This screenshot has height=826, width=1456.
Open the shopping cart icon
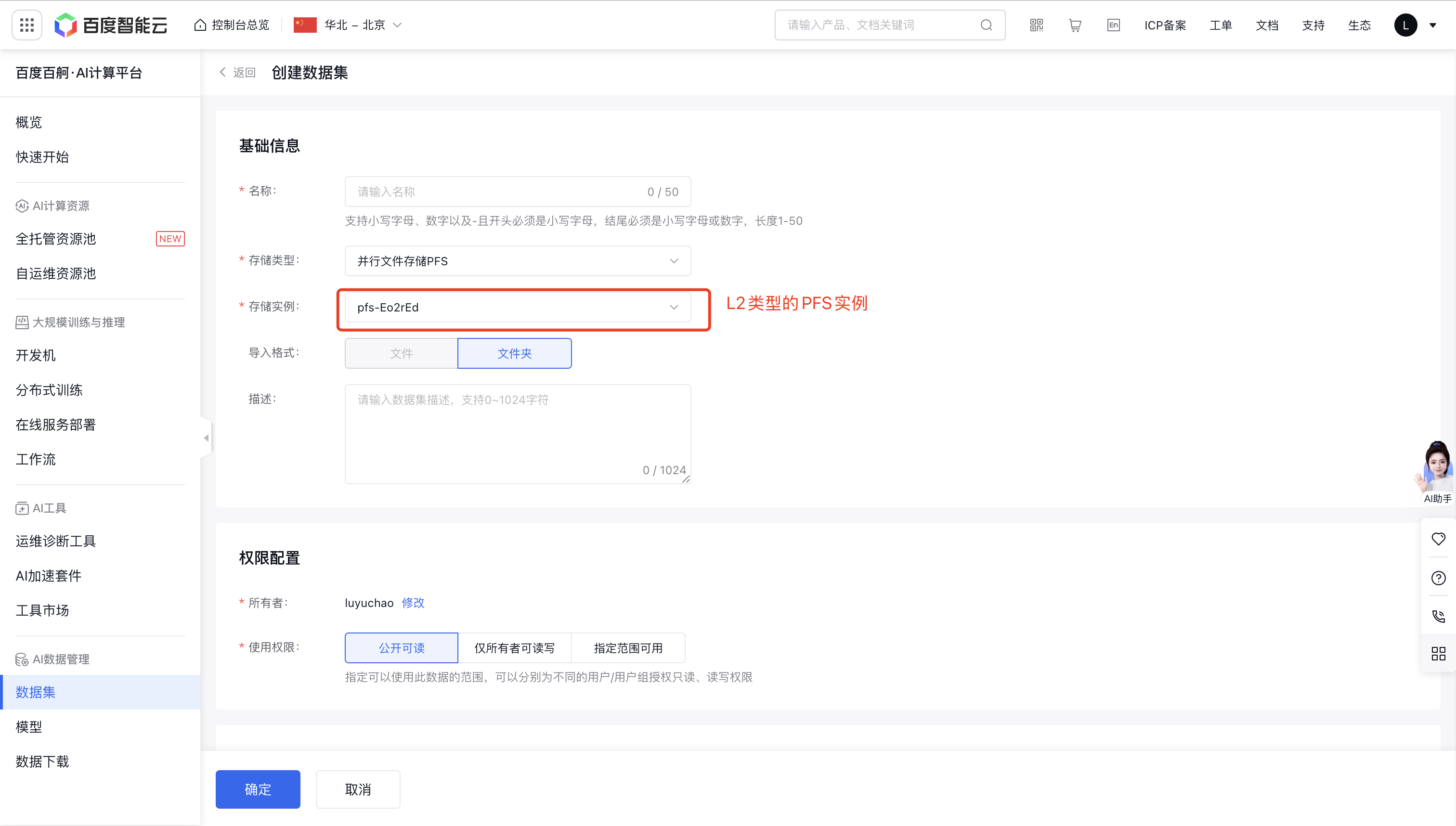(1074, 25)
